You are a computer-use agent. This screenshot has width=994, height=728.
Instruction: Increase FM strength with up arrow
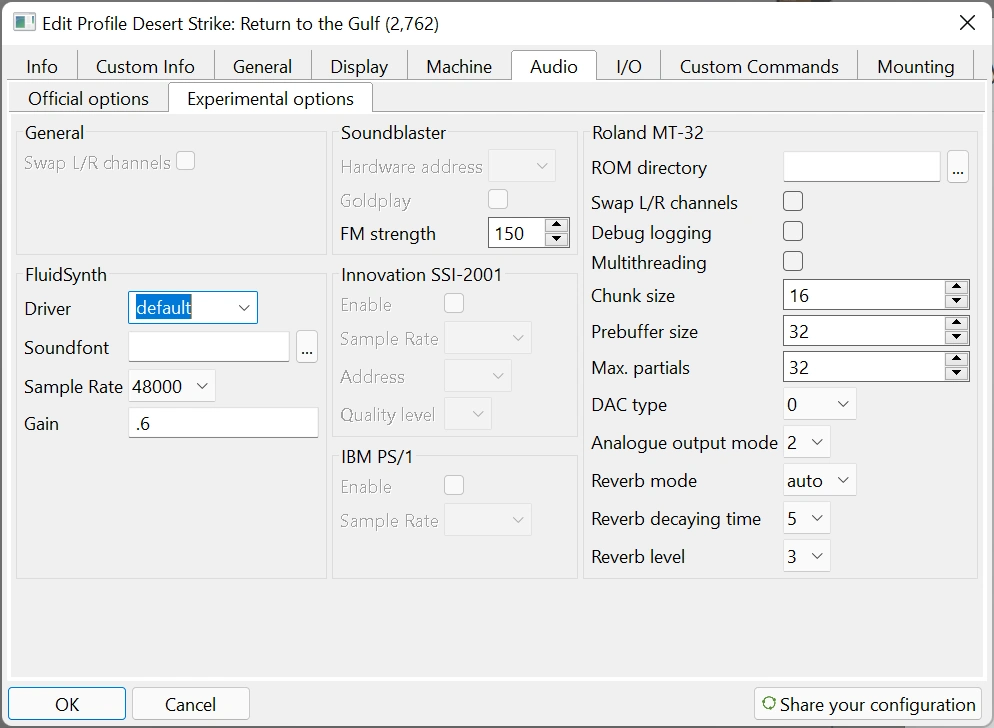557,226
